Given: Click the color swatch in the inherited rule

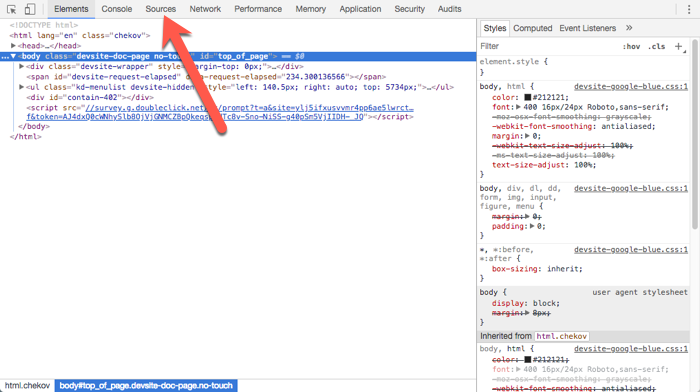Looking at the screenshot, I should [x=527, y=359].
